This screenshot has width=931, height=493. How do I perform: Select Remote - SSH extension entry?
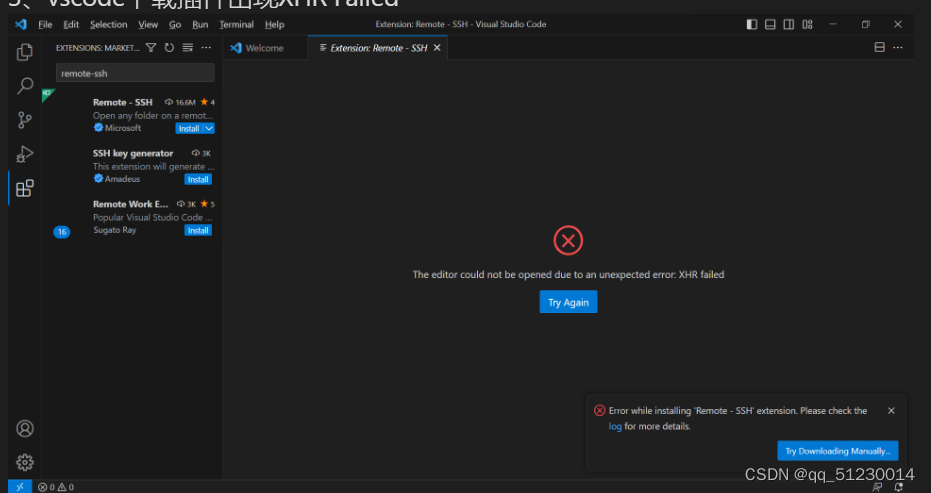coord(132,115)
